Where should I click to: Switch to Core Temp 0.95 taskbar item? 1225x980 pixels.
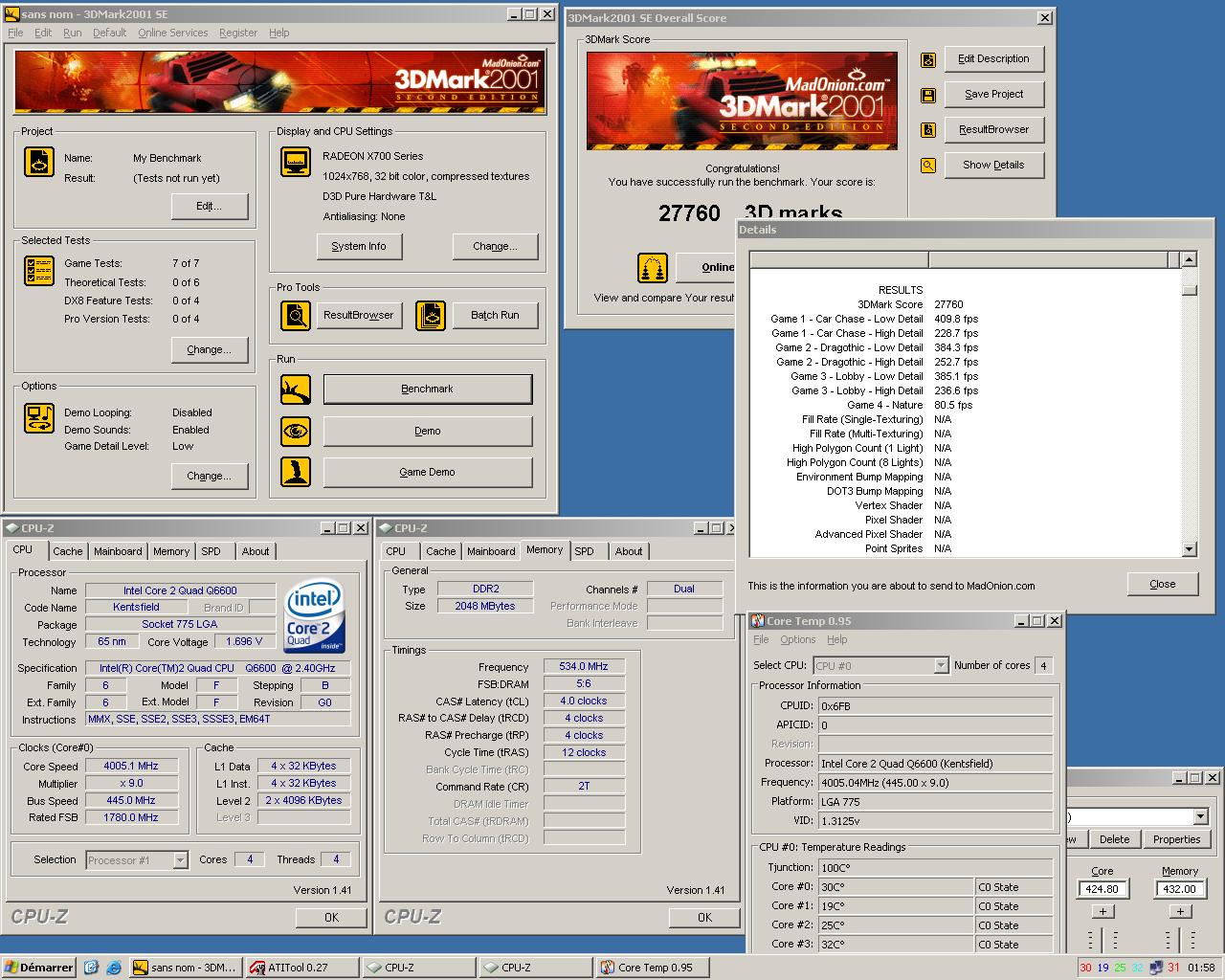click(x=653, y=968)
